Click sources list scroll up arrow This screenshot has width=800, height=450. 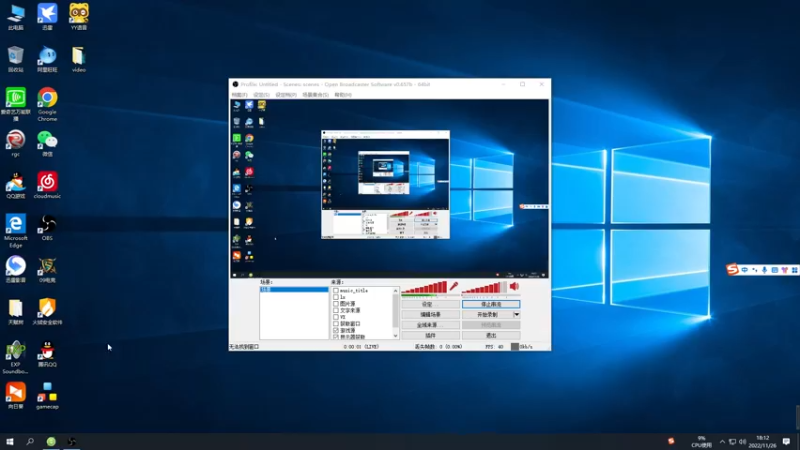click(x=395, y=291)
